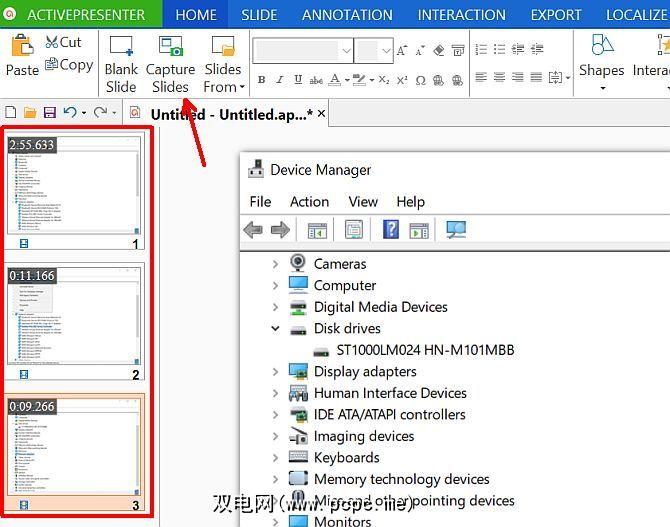The image size is (670, 527).
Task: Open the font color dropdown arrow
Action: [x=347, y=80]
